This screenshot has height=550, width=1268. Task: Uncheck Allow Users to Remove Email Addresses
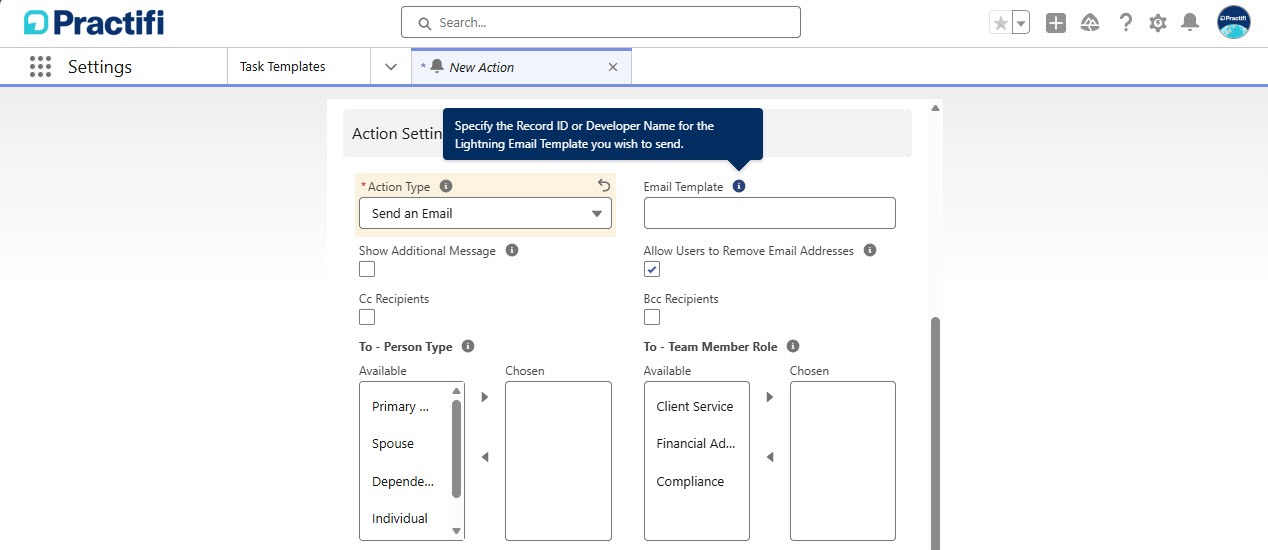click(x=652, y=269)
